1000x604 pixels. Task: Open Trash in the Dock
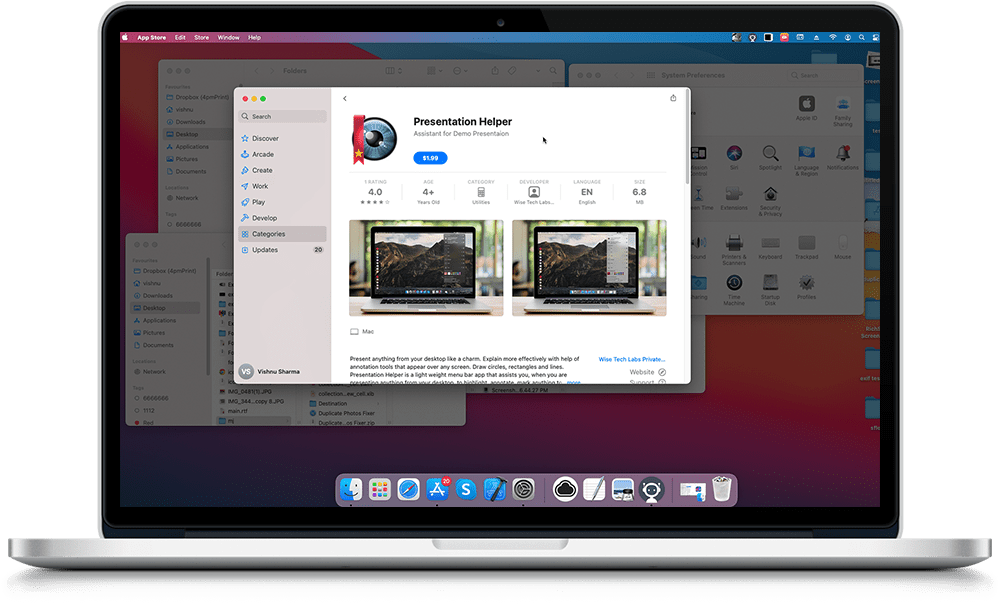[721, 489]
